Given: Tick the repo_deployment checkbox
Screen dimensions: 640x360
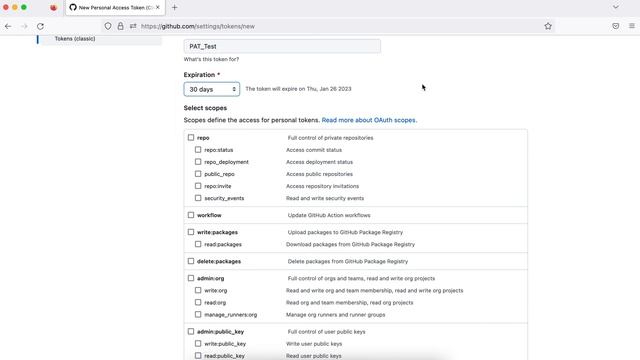Looking at the screenshot, I should click(x=198, y=162).
